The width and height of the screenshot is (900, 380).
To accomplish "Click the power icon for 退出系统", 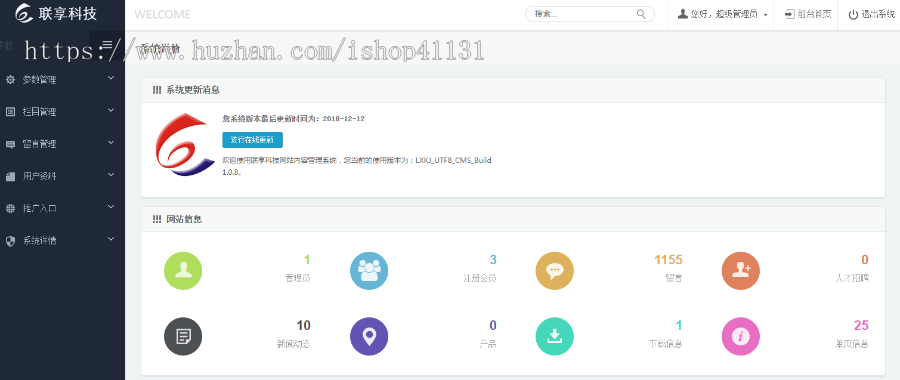I will (x=854, y=14).
